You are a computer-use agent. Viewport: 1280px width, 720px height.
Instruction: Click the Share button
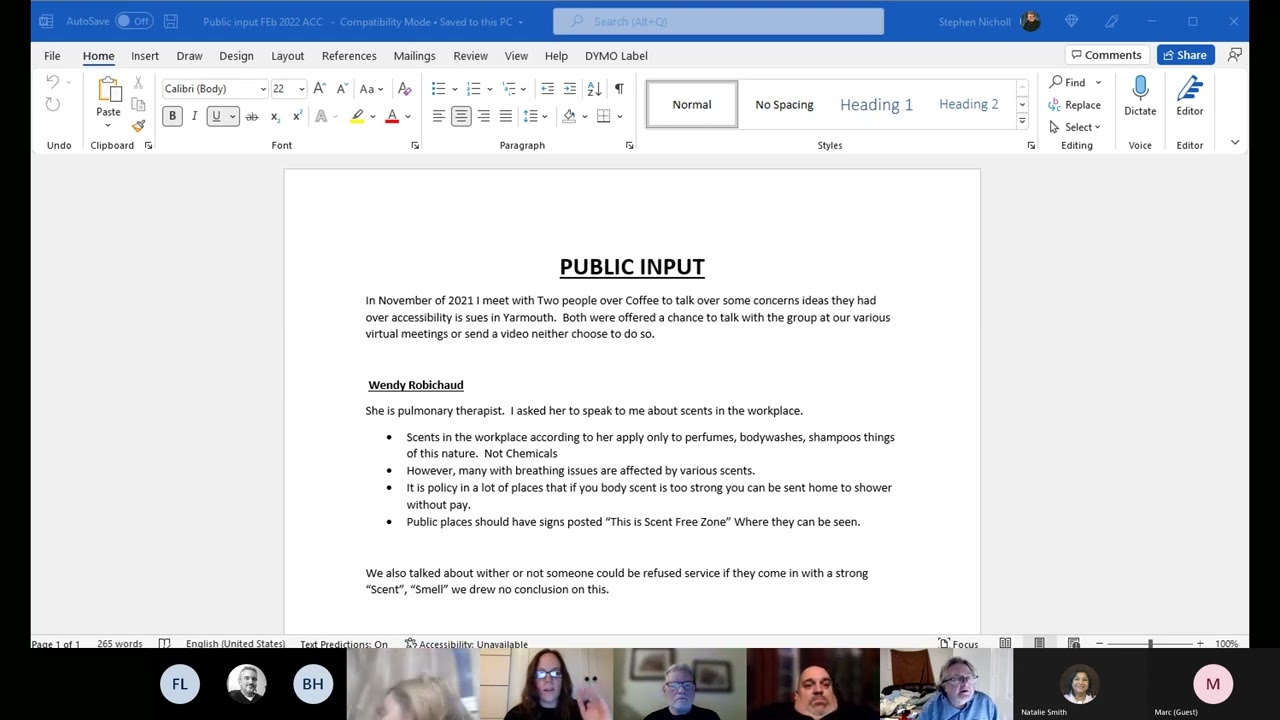(x=1185, y=55)
